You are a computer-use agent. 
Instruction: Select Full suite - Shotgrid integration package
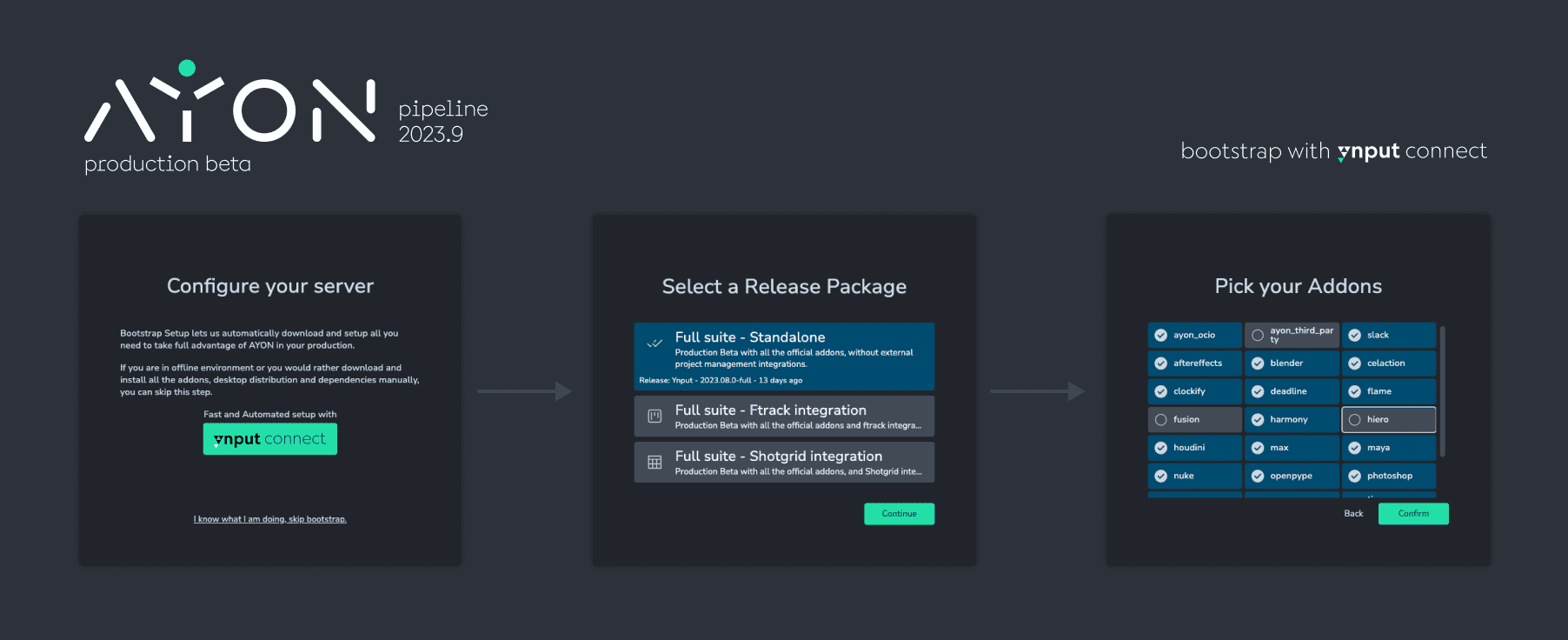(x=784, y=462)
